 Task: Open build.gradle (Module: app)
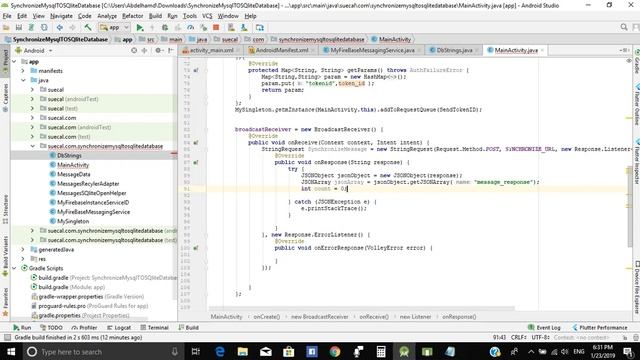pyautogui.click(x=68, y=287)
